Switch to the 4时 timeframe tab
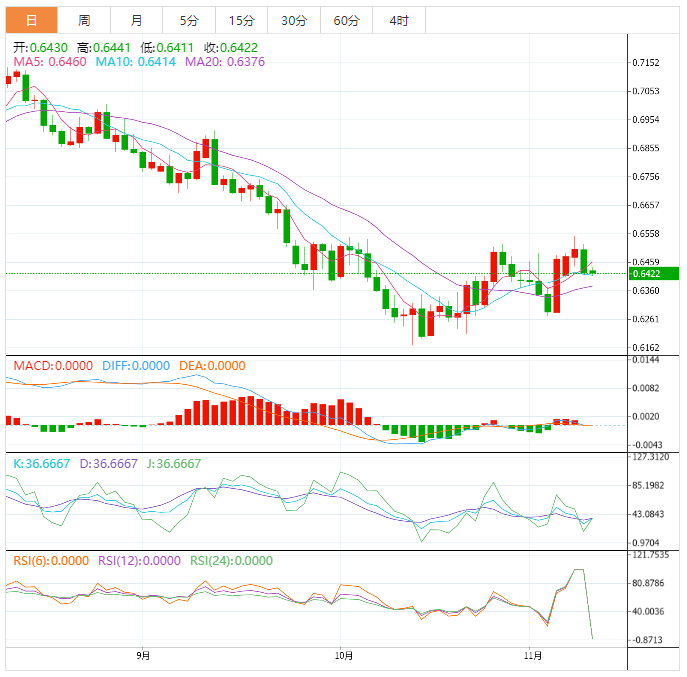Viewport: 687px width, 677px height. [398, 20]
